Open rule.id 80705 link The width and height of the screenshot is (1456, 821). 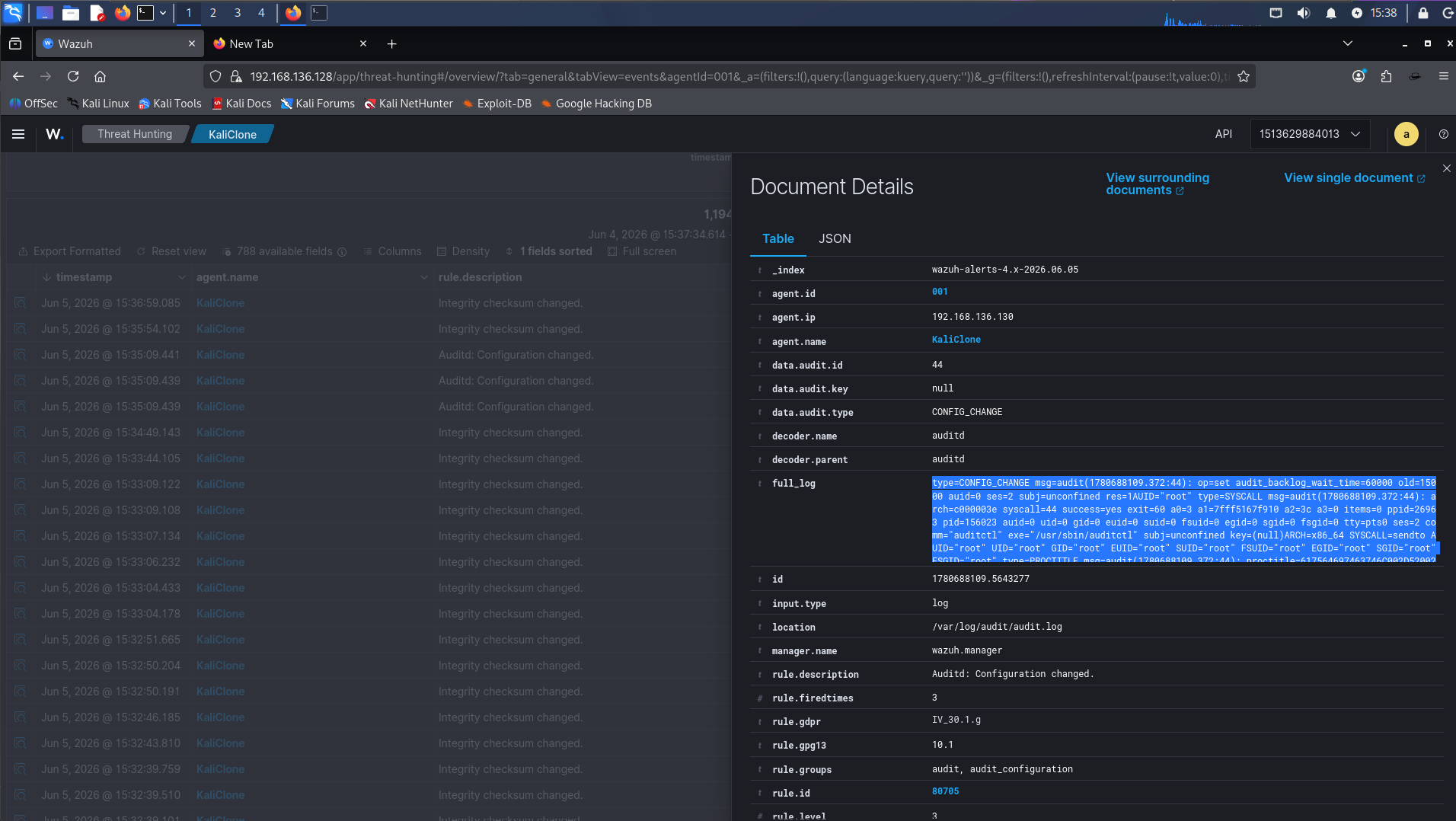(945, 791)
